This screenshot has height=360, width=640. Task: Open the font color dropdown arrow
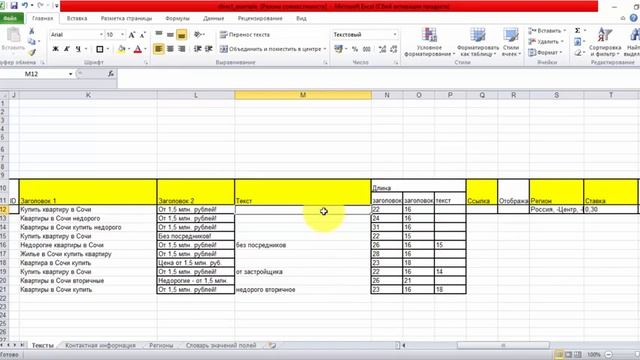(x=145, y=49)
